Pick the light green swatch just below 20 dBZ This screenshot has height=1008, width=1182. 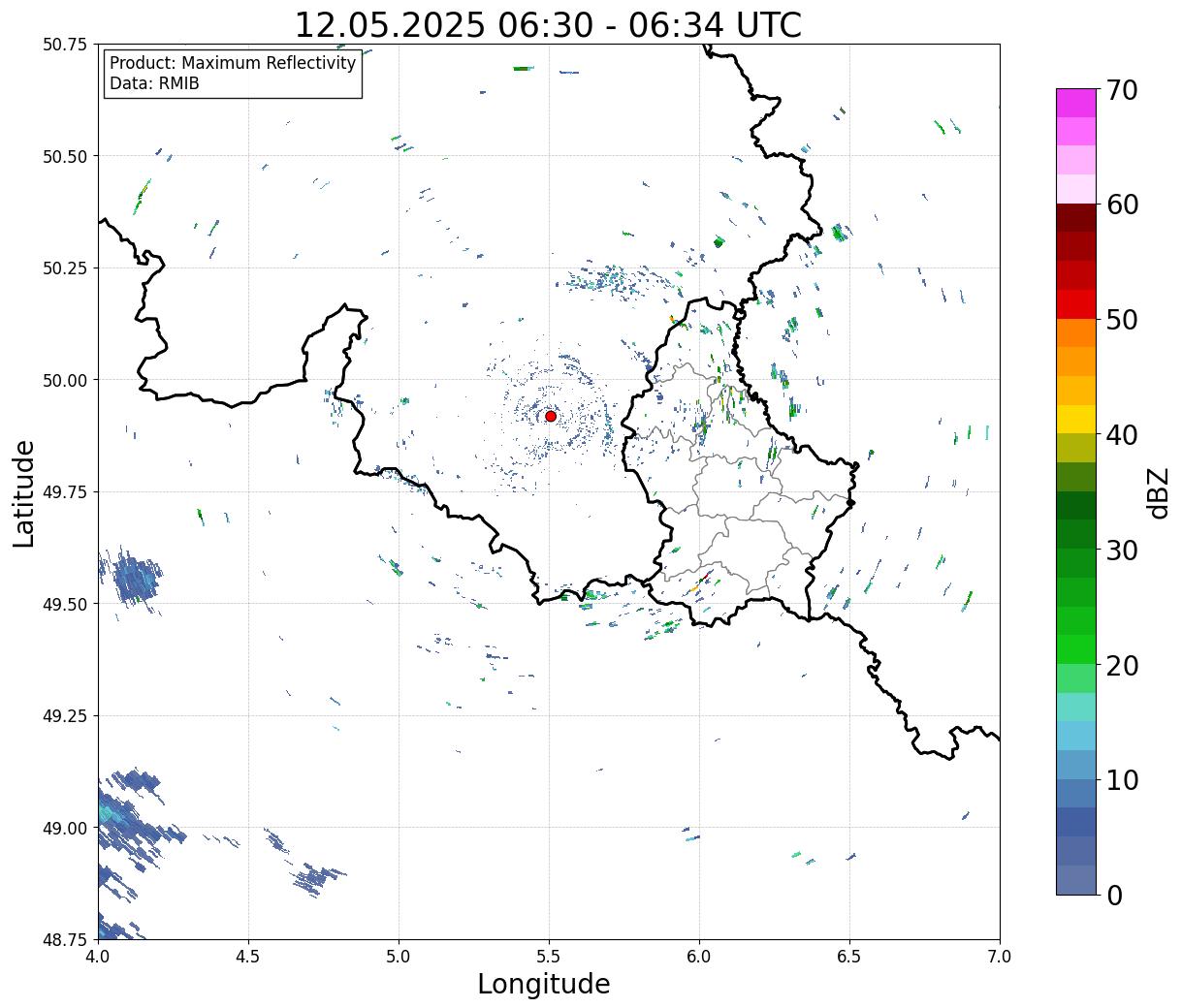coord(1076,677)
